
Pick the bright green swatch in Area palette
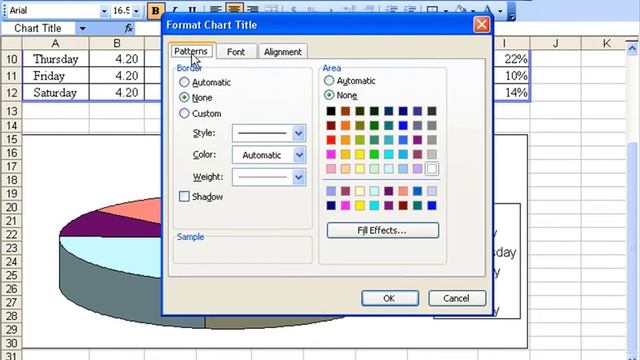click(374, 154)
